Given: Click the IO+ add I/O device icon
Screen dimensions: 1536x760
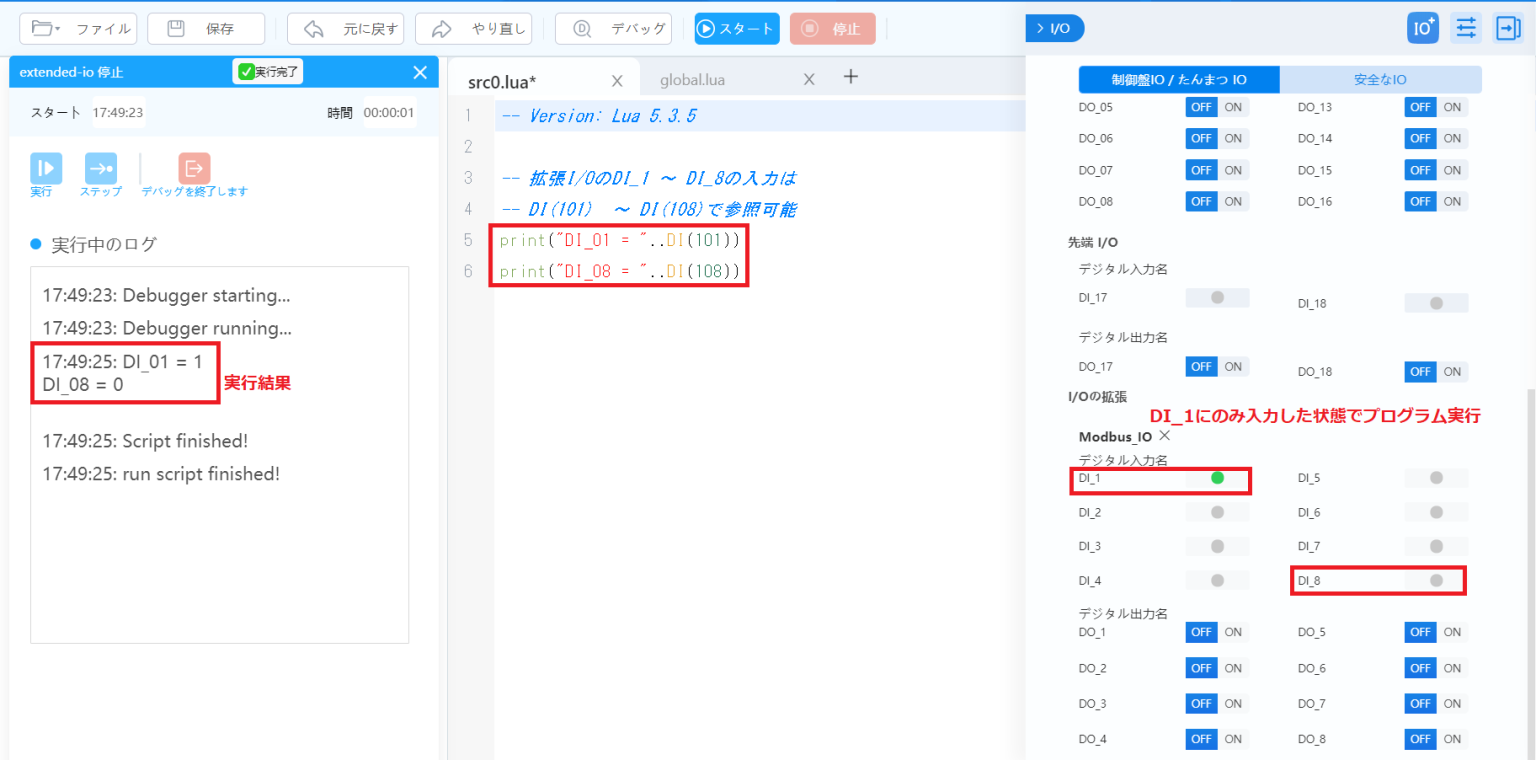Looking at the screenshot, I should point(1422,27).
